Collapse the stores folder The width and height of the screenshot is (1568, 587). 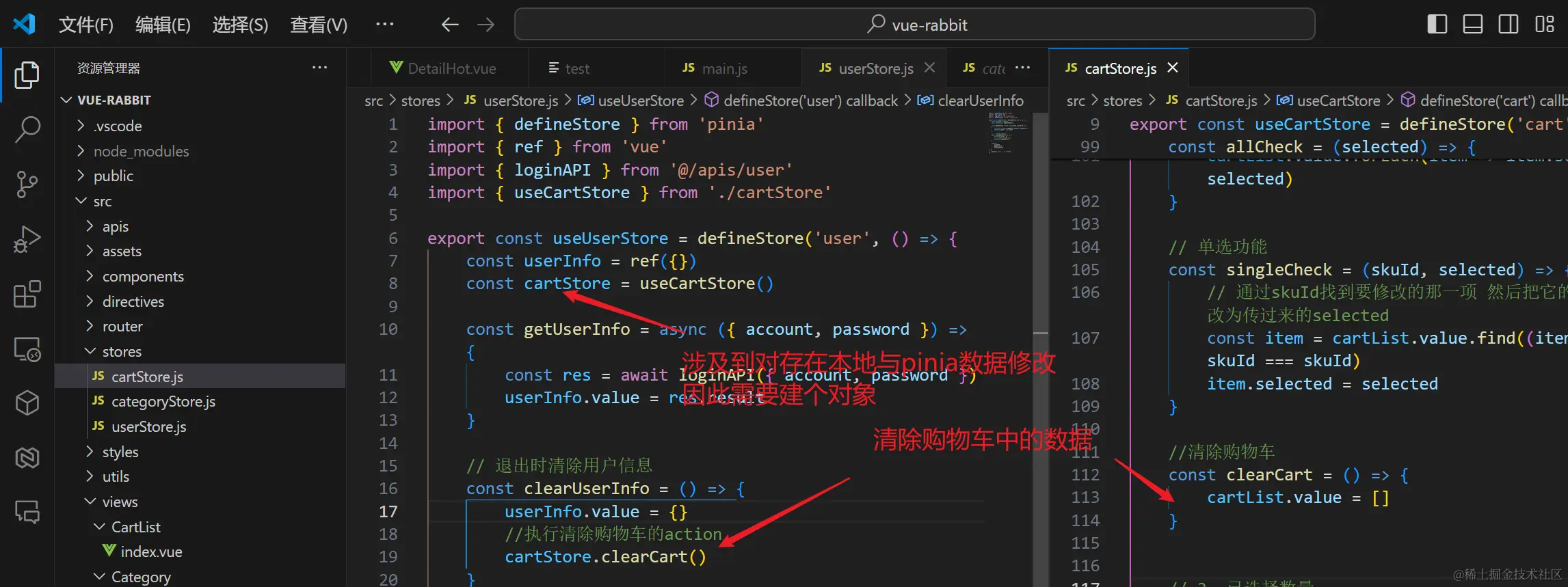tap(200, 351)
